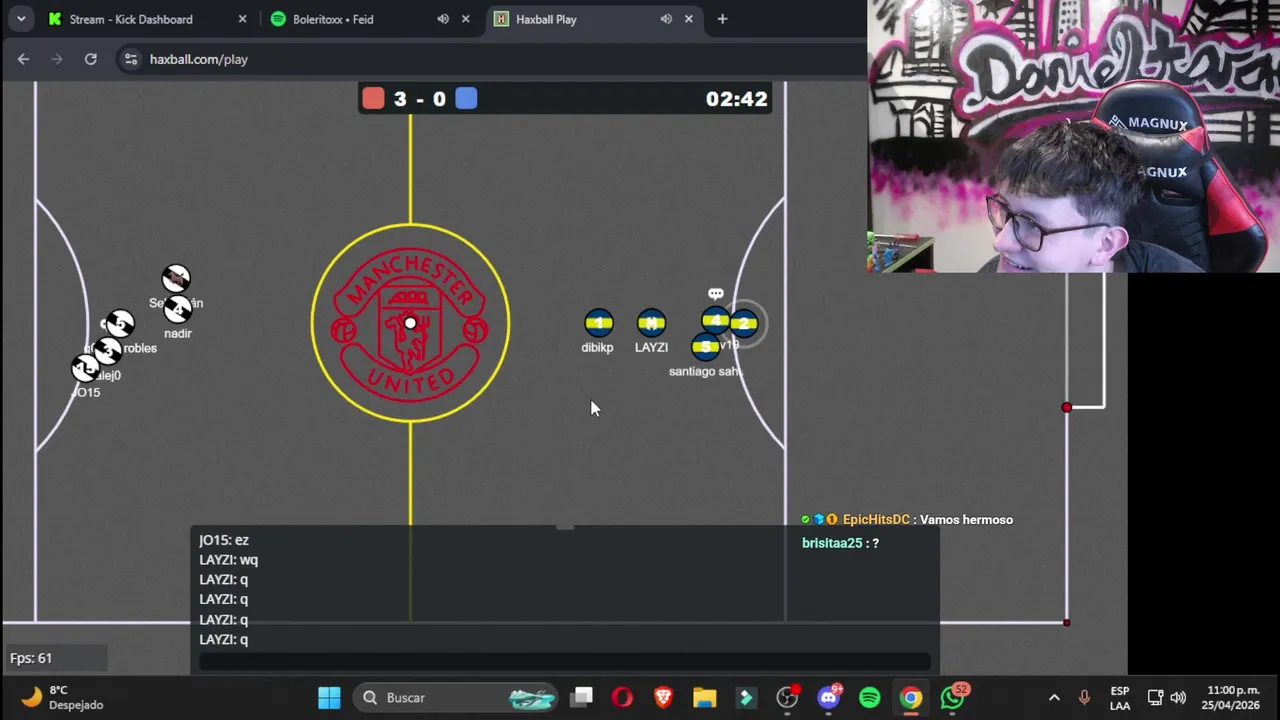This screenshot has height=720, width=1280.
Task: Click the 02:42 match timer
Action: click(x=737, y=99)
